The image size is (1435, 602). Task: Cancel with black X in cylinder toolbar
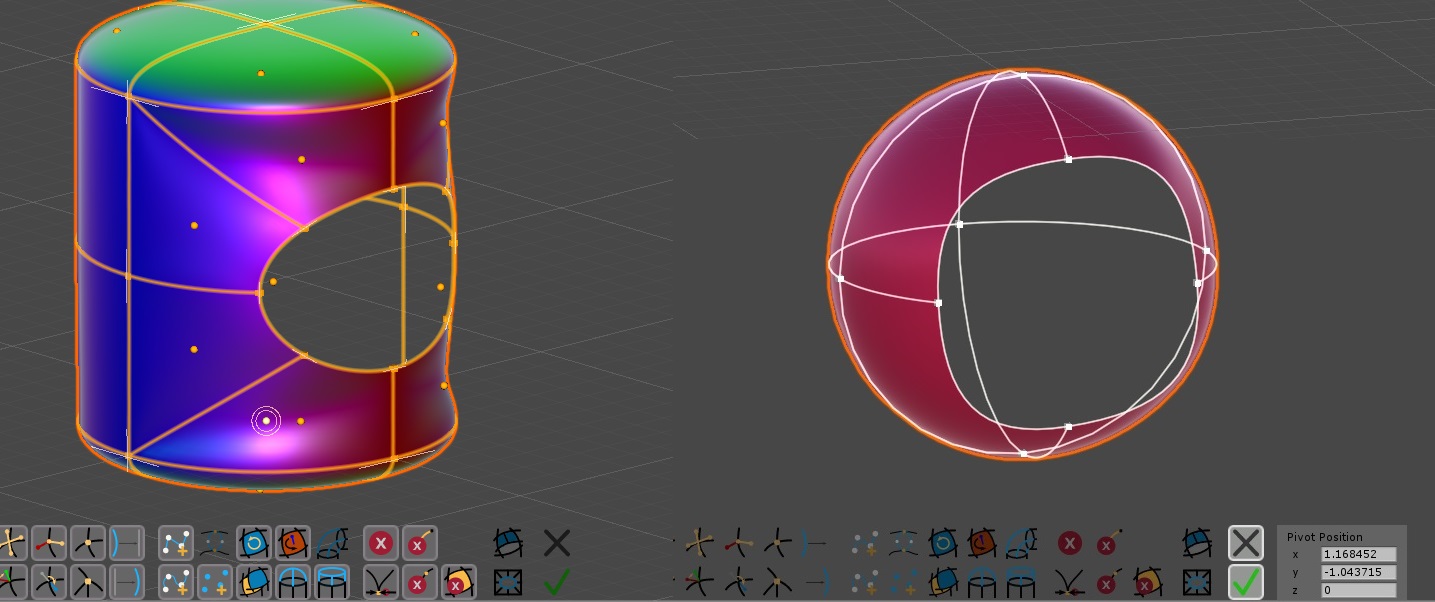(557, 543)
